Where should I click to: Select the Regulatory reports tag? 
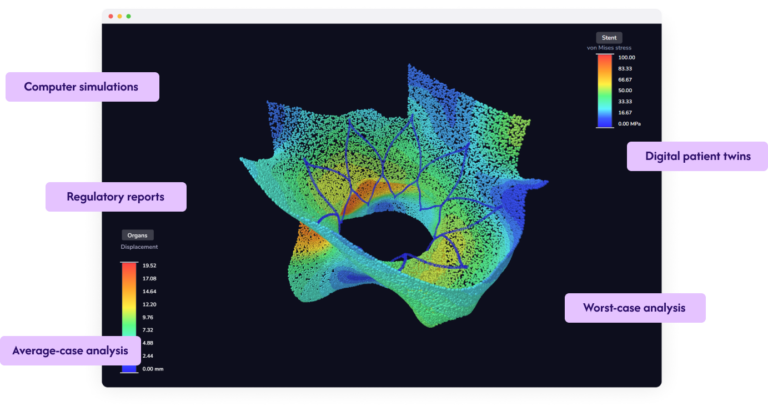coord(116,196)
